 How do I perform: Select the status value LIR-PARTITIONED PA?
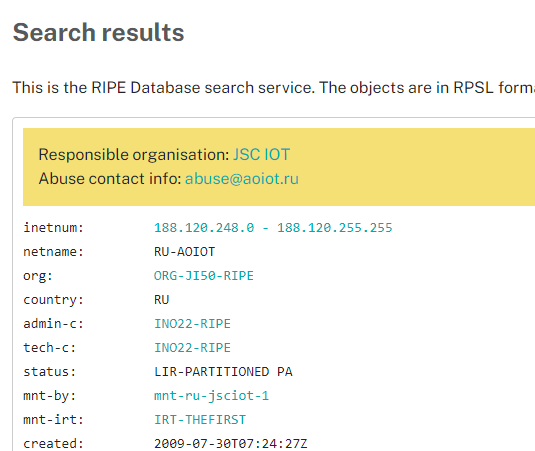coord(223,372)
